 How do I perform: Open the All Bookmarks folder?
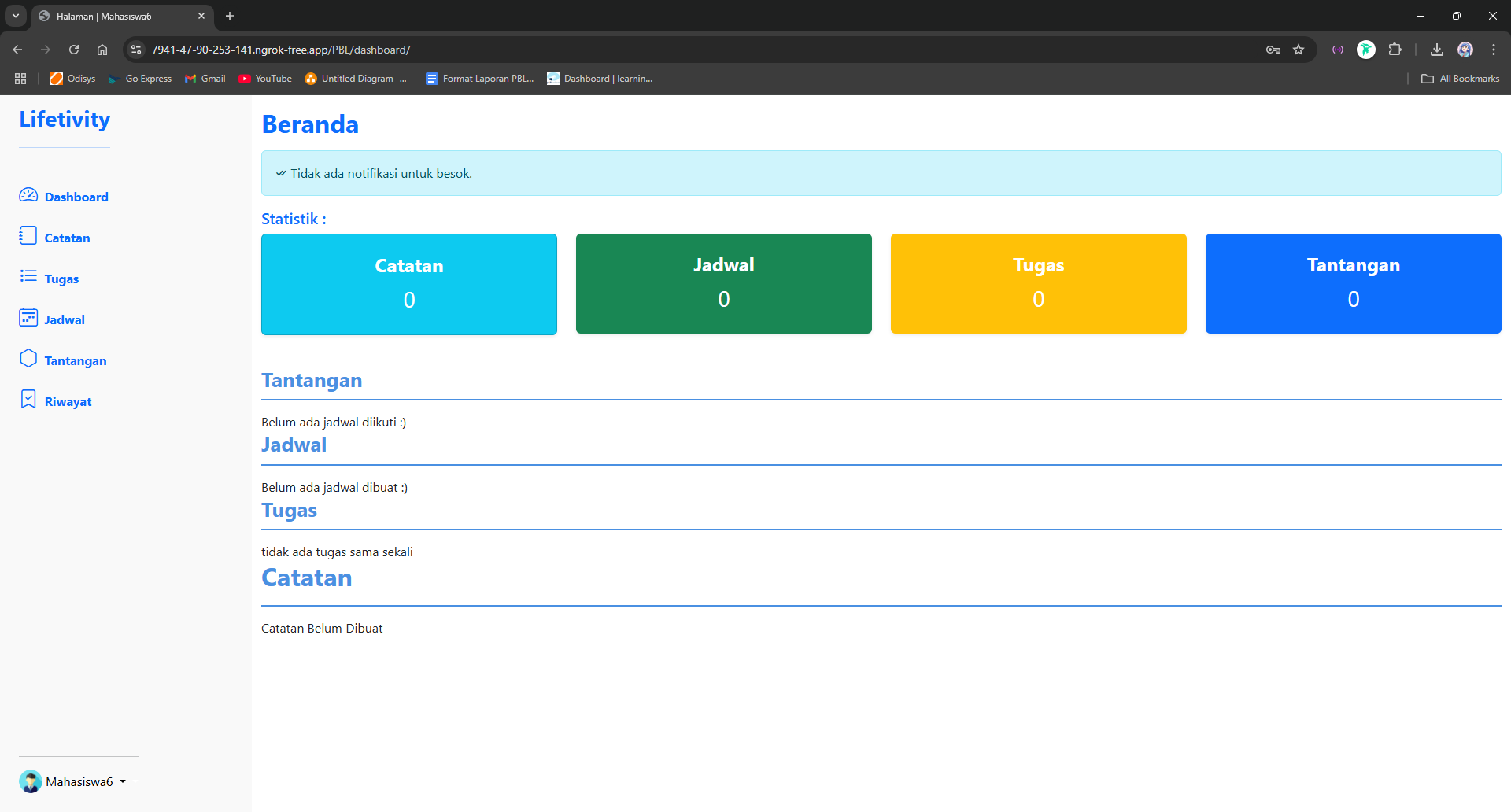coord(1460,79)
